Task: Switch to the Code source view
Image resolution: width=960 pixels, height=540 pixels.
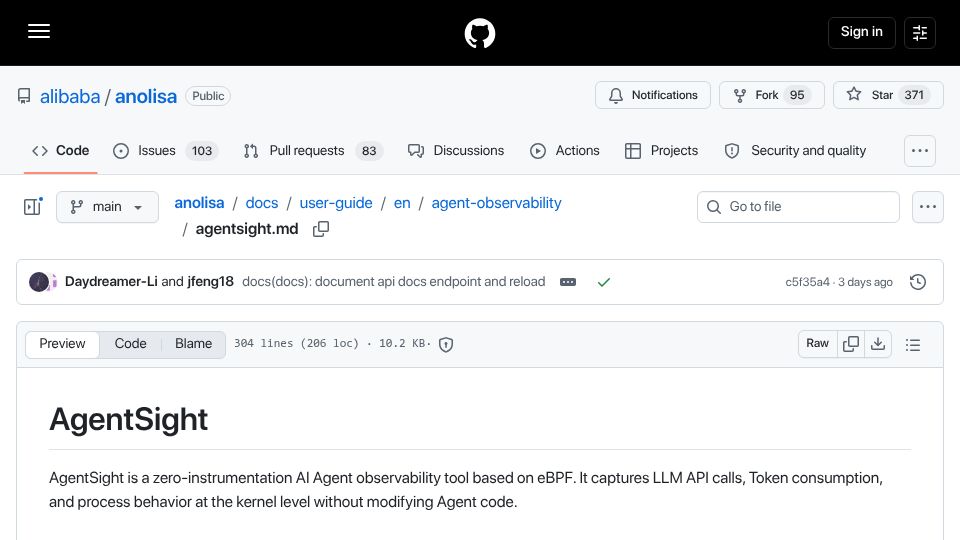Action: (130, 344)
